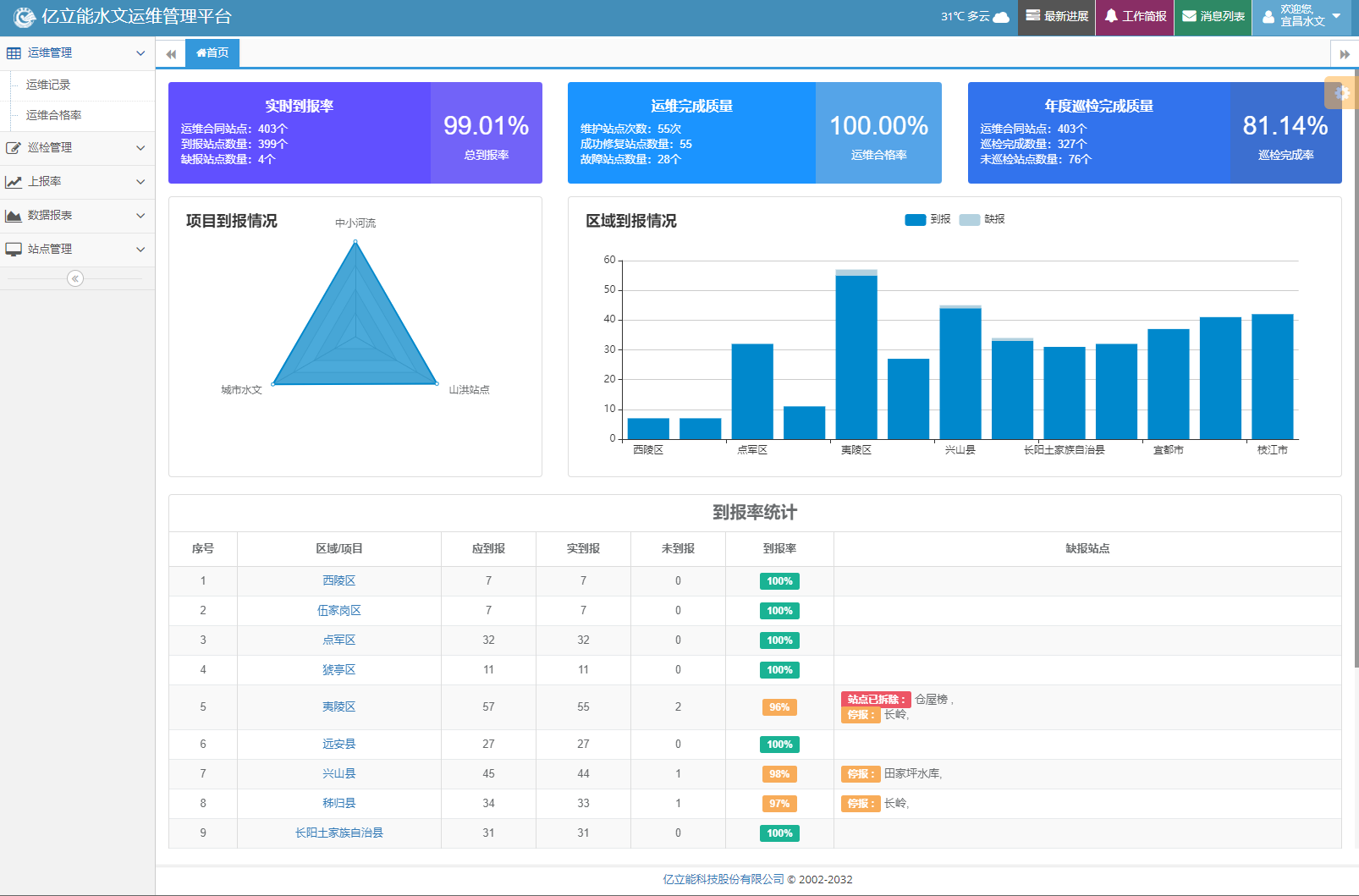Select the 运维记录 submenu item
The height and width of the screenshot is (896, 1359).
(48, 85)
